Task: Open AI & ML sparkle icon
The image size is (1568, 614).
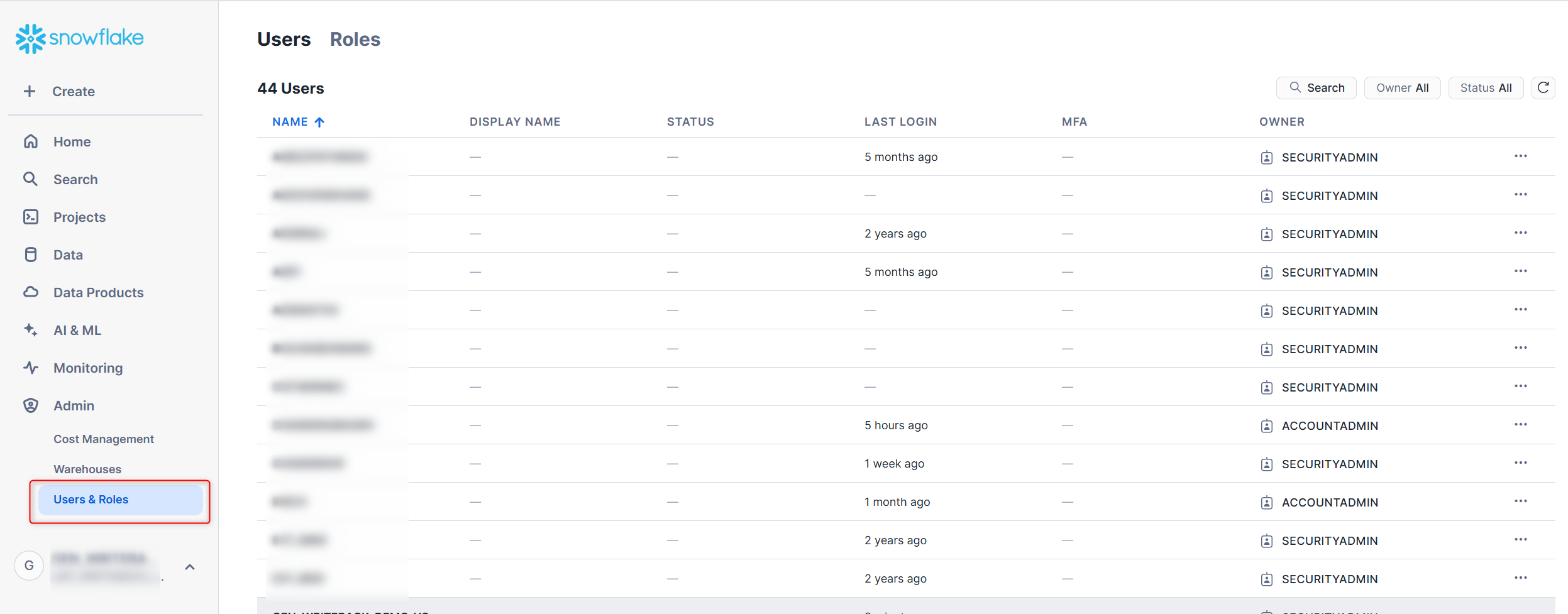Action: pyautogui.click(x=31, y=330)
